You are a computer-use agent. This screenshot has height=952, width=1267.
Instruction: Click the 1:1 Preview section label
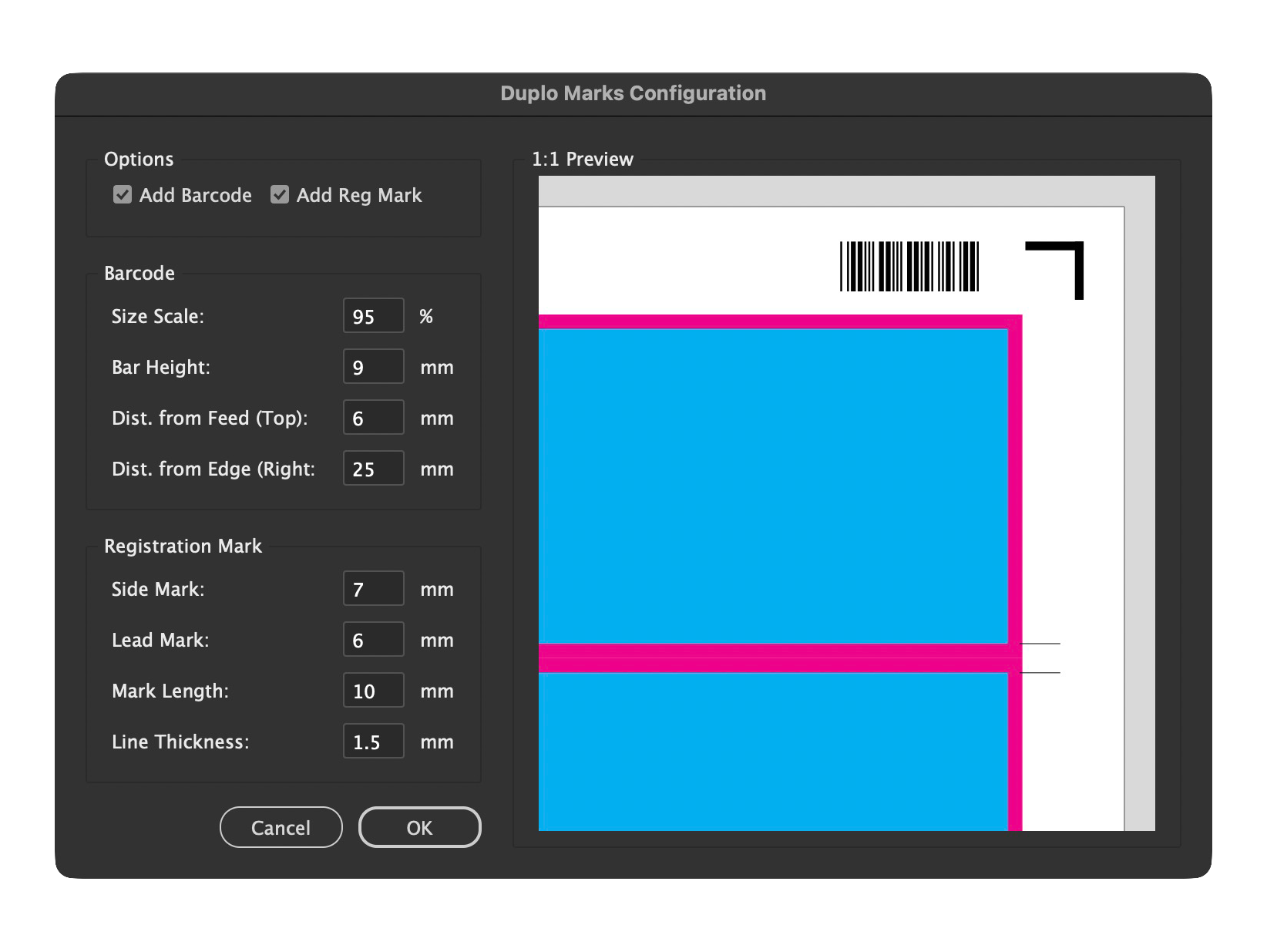582,160
